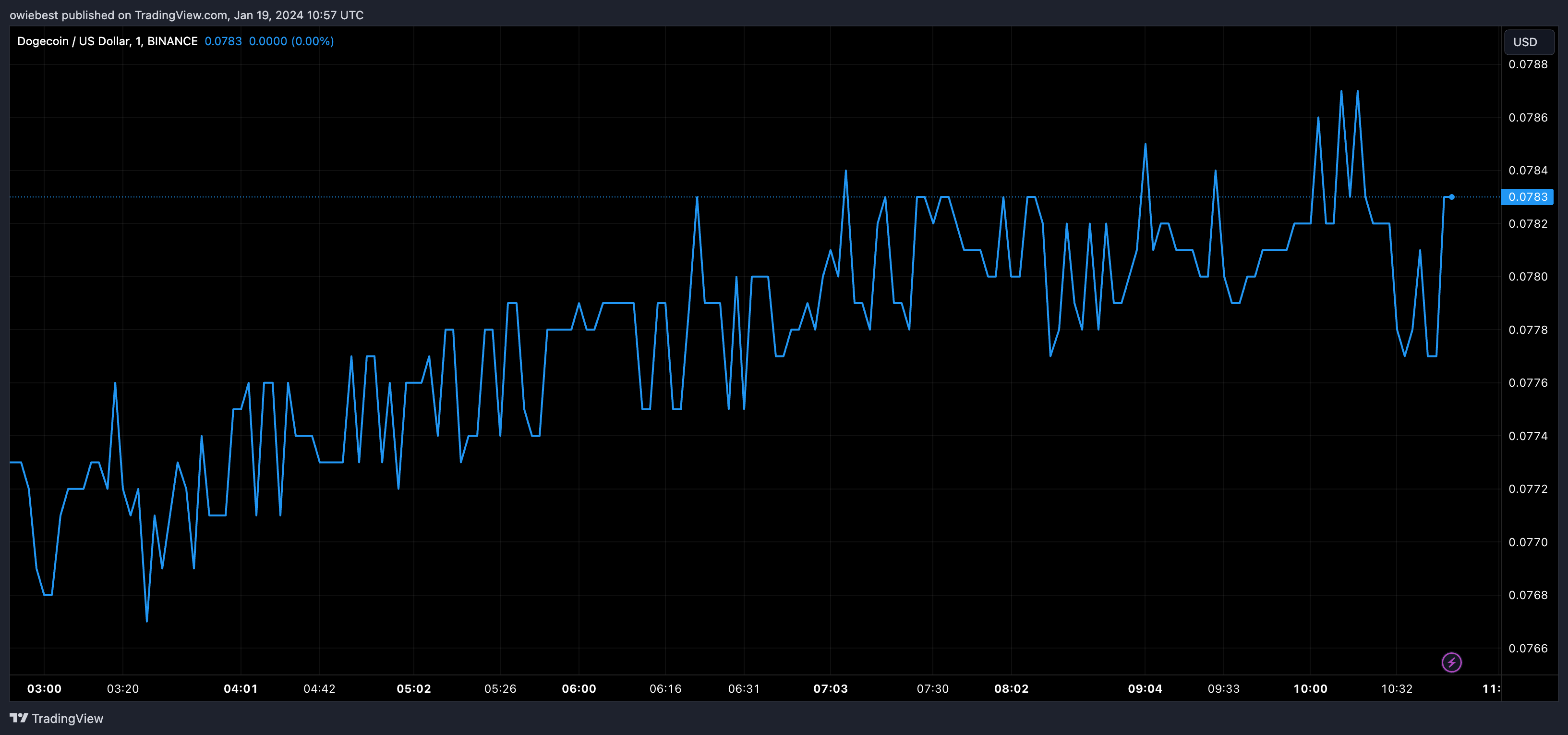Click the legend price value 0.0783
This screenshot has width=1568, height=735.
click(x=223, y=41)
